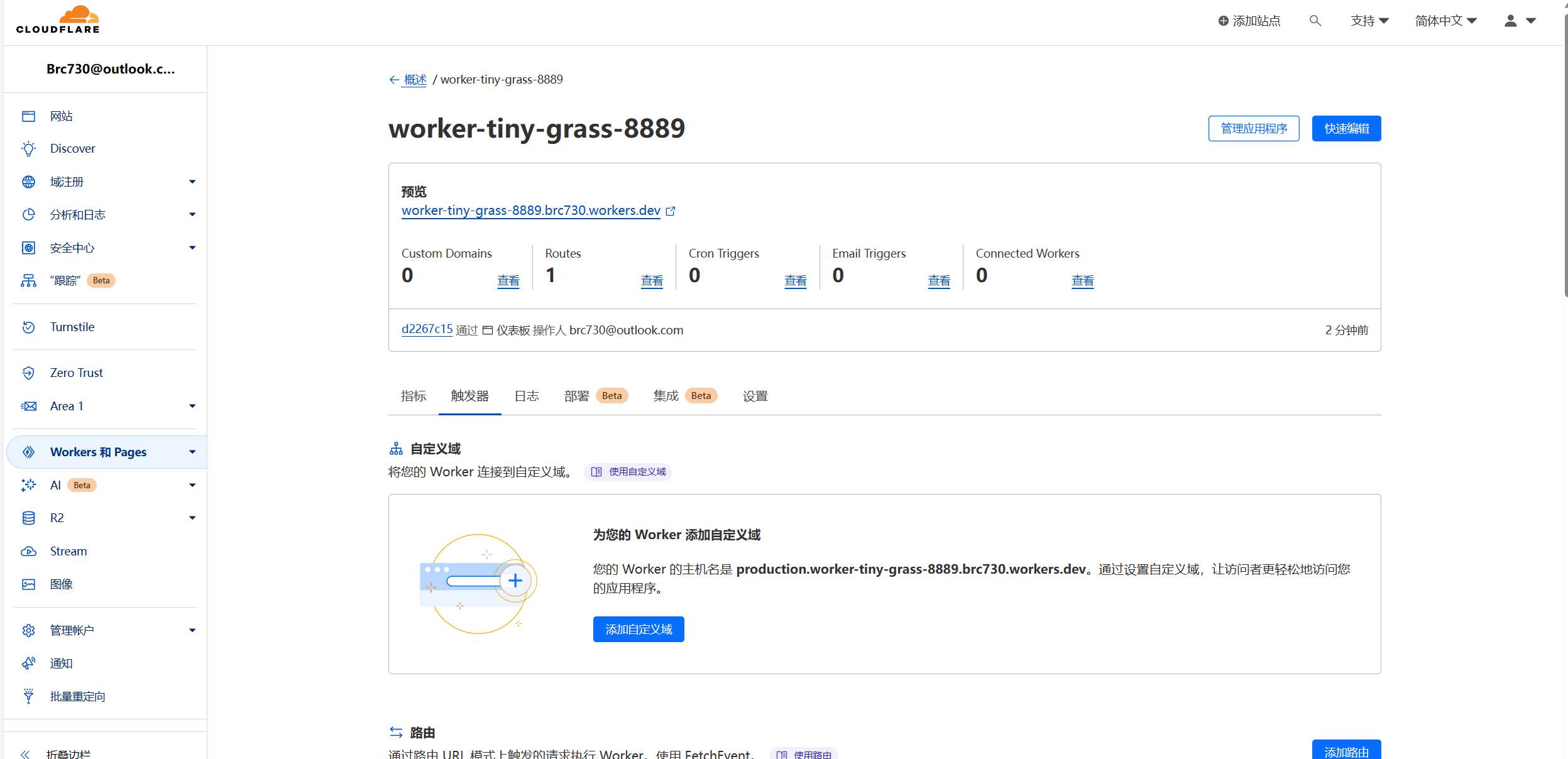Click the 网站 sidebar icon
This screenshot has width=1568, height=759.
click(x=28, y=116)
